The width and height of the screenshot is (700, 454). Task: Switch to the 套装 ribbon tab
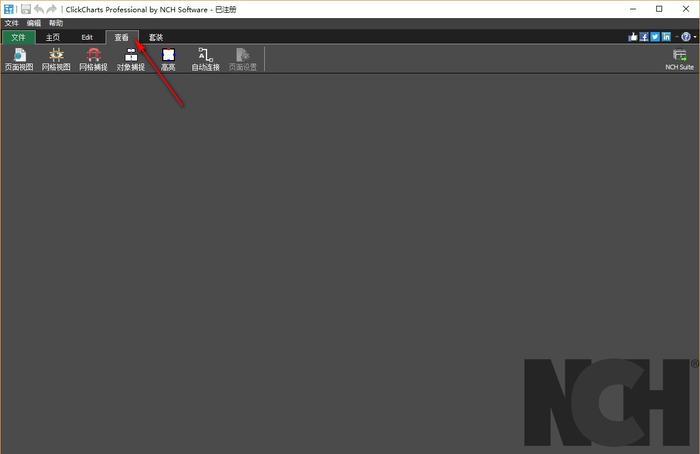pyautogui.click(x=156, y=37)
